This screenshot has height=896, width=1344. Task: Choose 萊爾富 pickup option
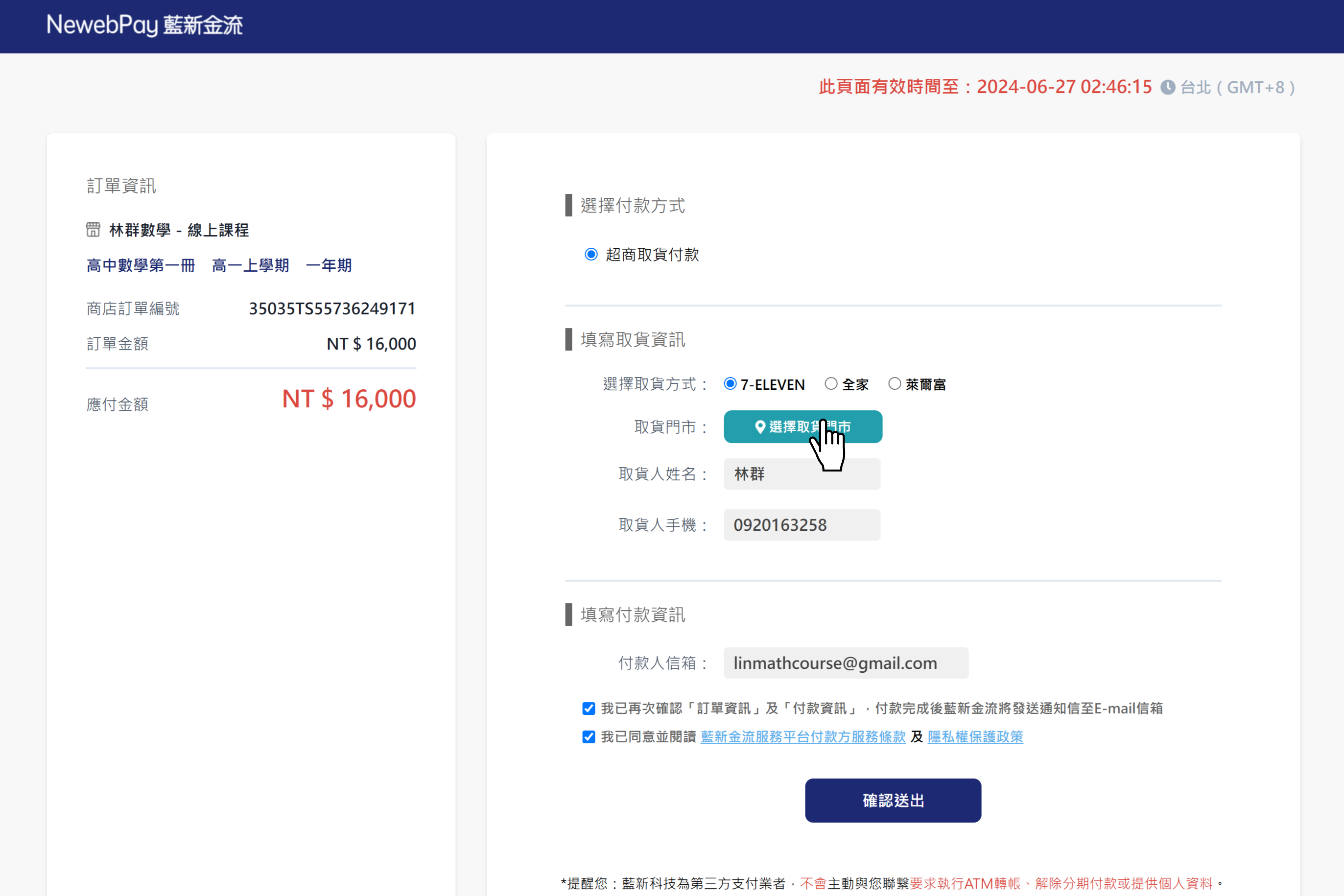[894, 384]
